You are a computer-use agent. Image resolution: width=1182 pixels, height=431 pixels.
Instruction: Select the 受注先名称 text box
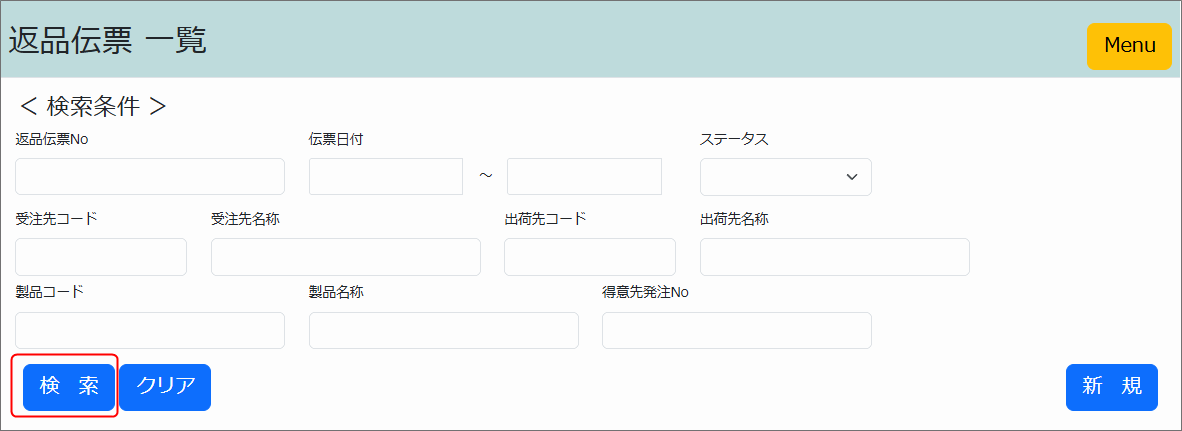click(345, 257)
